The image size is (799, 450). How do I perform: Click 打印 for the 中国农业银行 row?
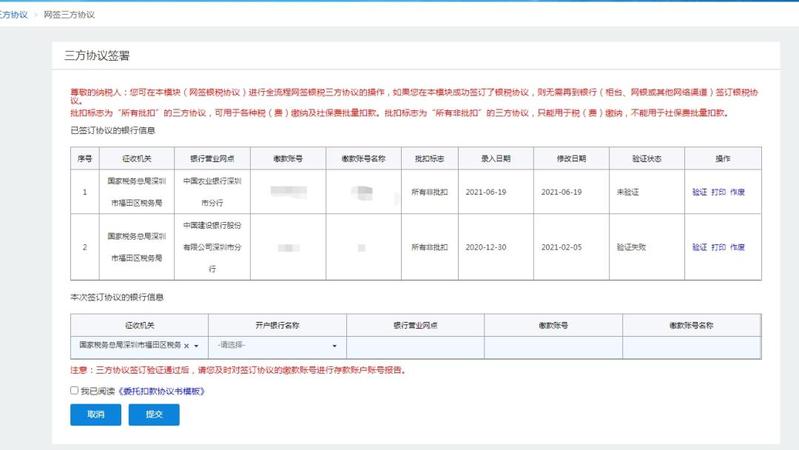pyautogui.click(x=718, y=191)
